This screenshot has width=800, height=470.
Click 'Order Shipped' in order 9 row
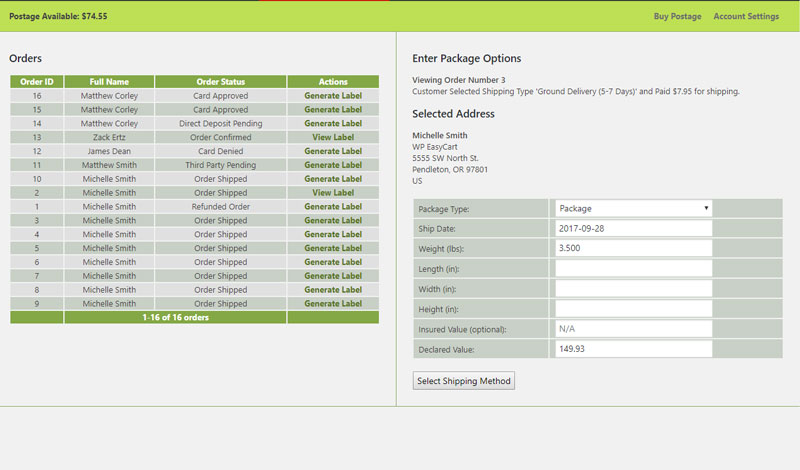(221, 303)
